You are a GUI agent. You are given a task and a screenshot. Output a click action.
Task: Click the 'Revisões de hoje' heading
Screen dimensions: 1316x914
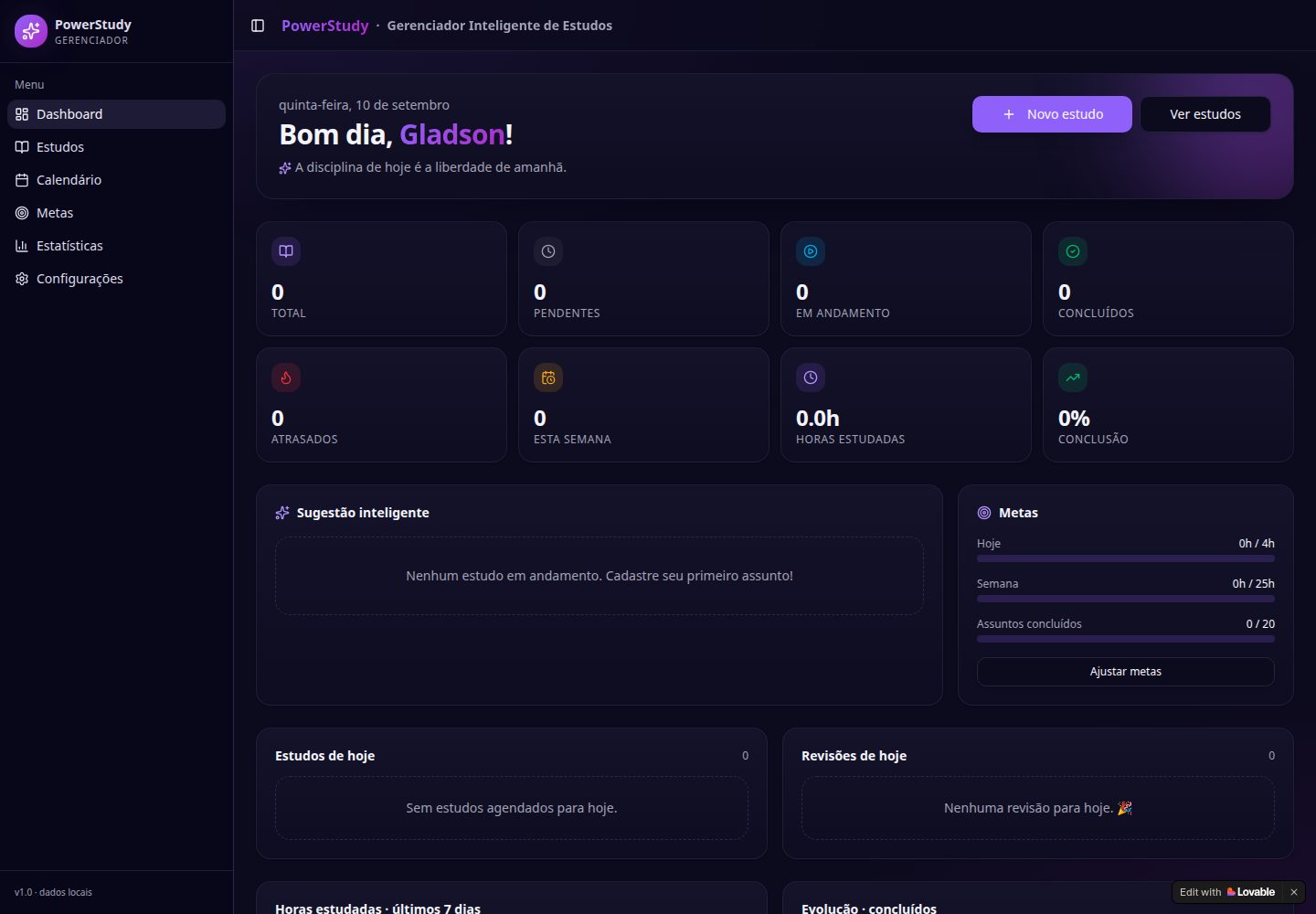(854, 756)
